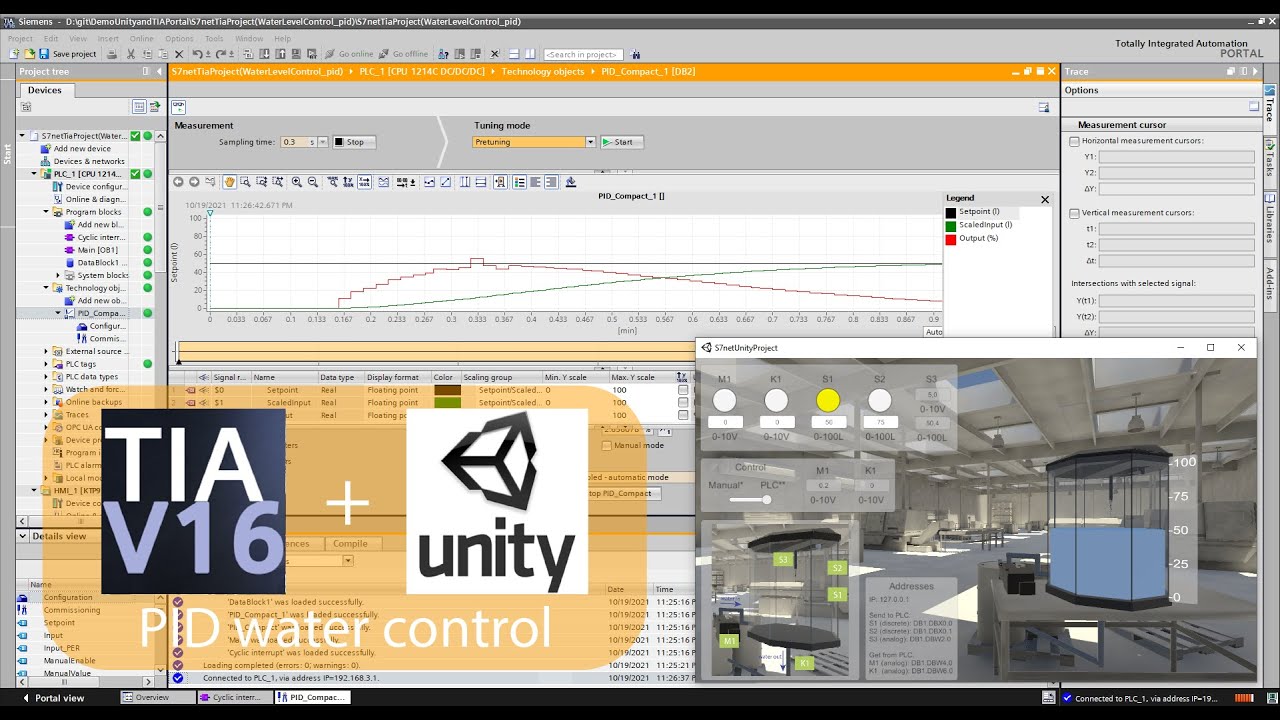Close the Legend panel
Viewport: 1280px width, 720px height.
(1045, 199)
